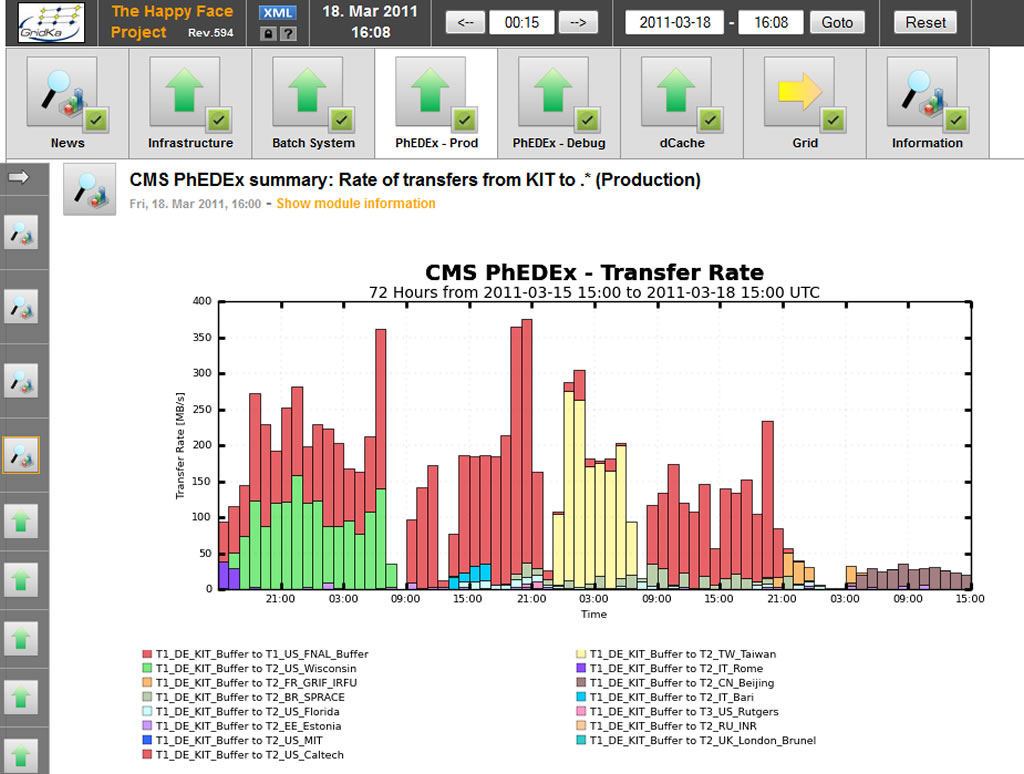1024x774 pixels.
Task: Click legend text T1_DE_KIT_Buffer to T2_EE_Estonia
Action: pos(248,726)
